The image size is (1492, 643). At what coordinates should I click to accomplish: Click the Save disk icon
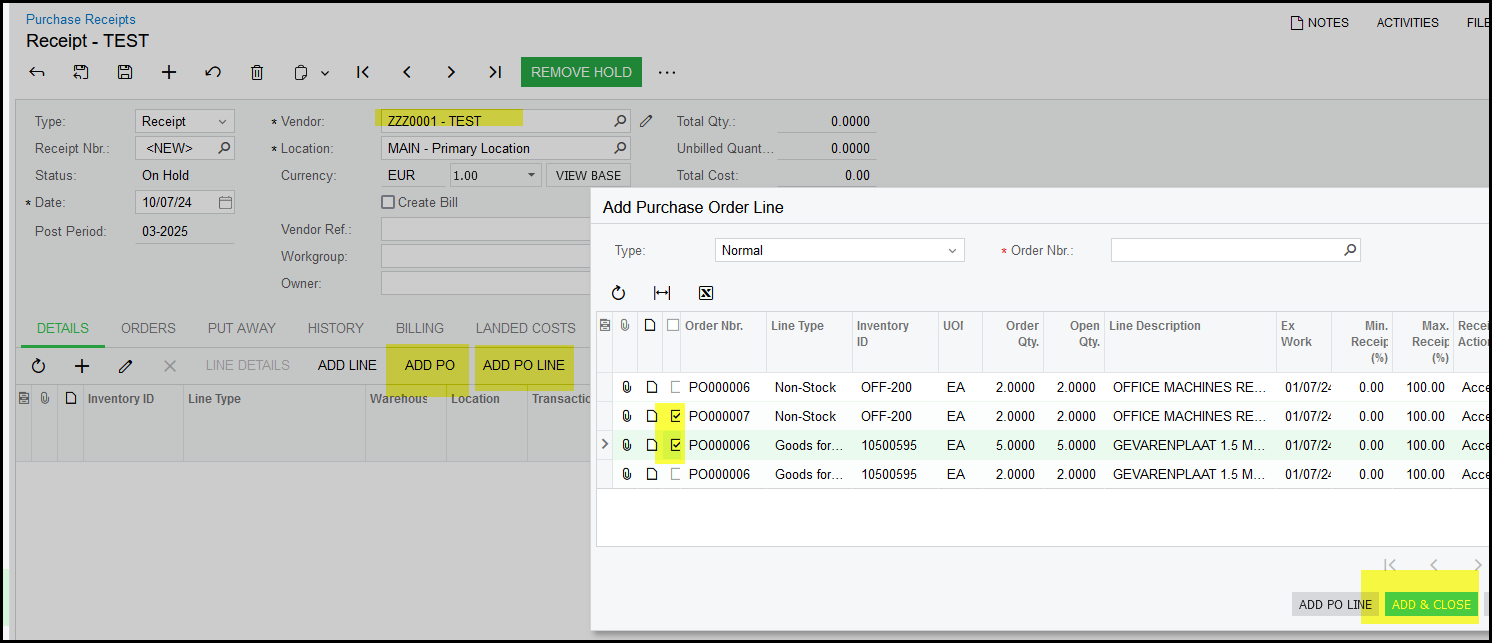[x=125, y=72]
